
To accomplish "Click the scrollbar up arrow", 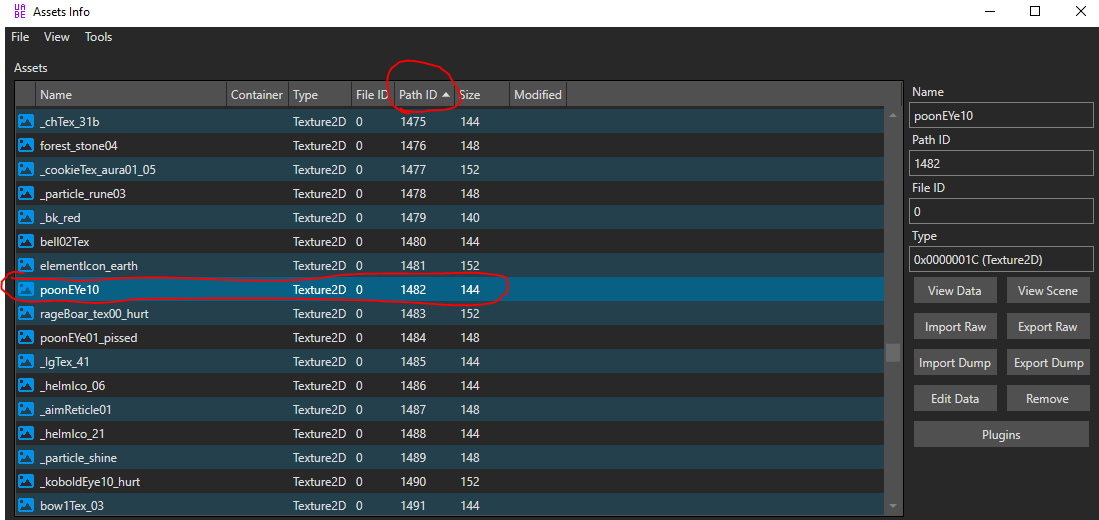I will tap(892, 116).
